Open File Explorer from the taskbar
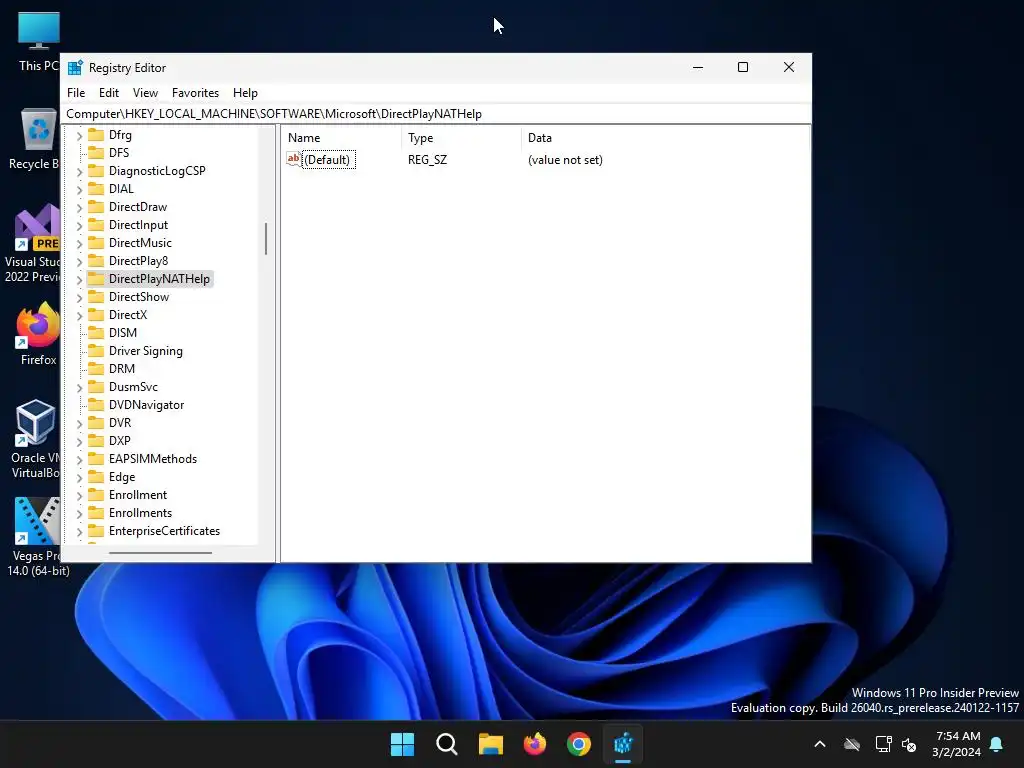 490,744
